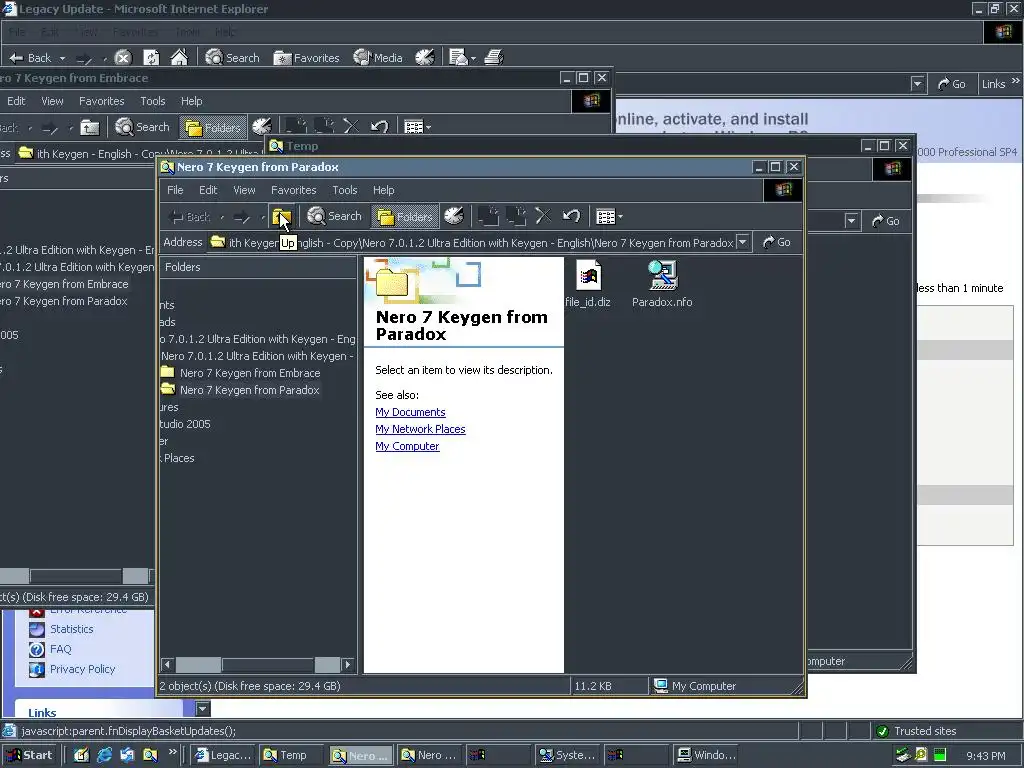Open IE Back history dropdown arrow
Viewport: 1024px width, 768px height.
coord(62,58)
